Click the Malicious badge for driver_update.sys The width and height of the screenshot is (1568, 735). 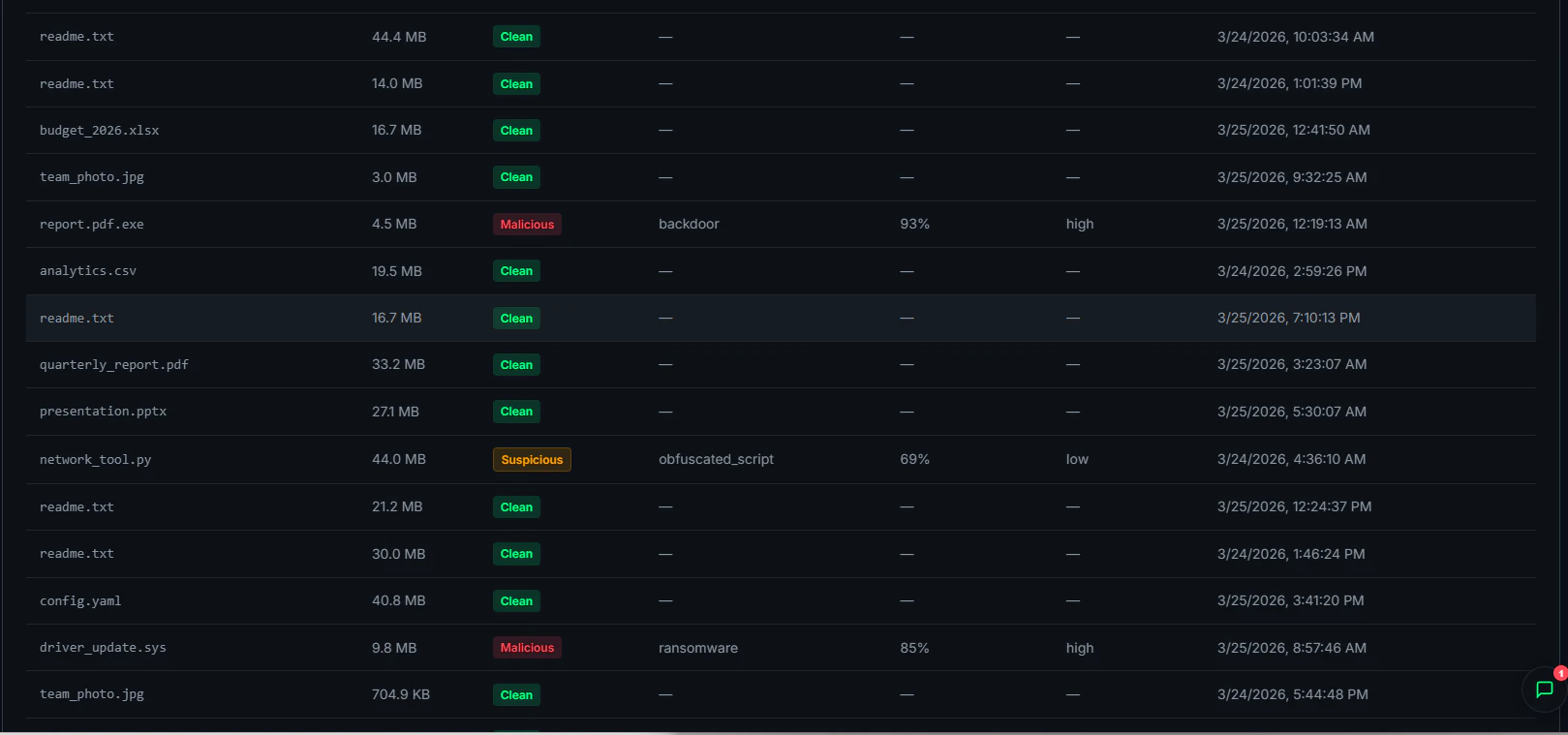pyautogui.click(x=527, y=648)
